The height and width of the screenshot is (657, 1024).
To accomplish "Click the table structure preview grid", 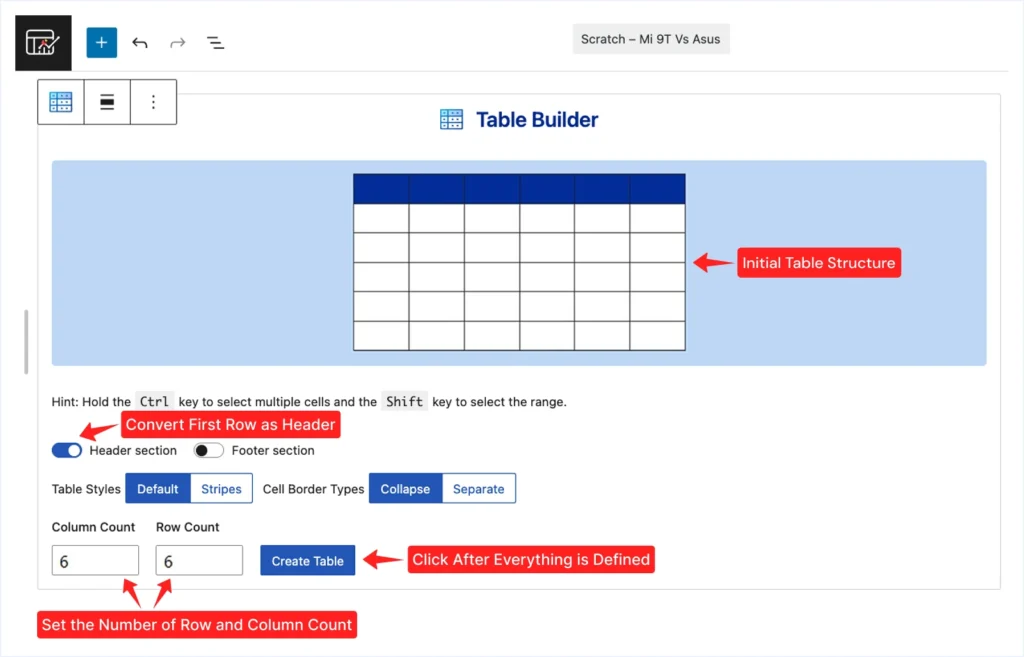I will click(519, 262).
